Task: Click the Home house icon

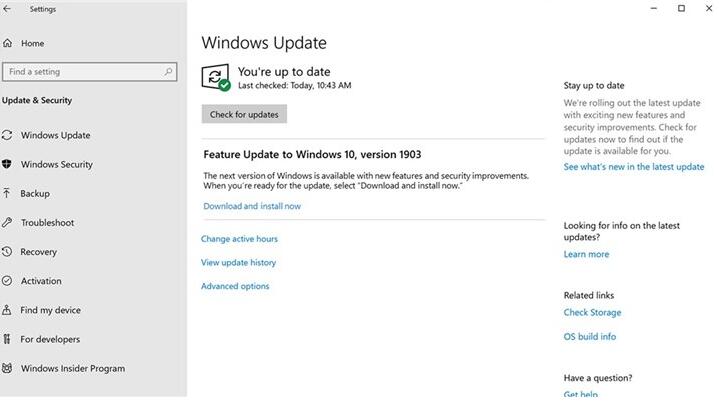Action: 7,43
